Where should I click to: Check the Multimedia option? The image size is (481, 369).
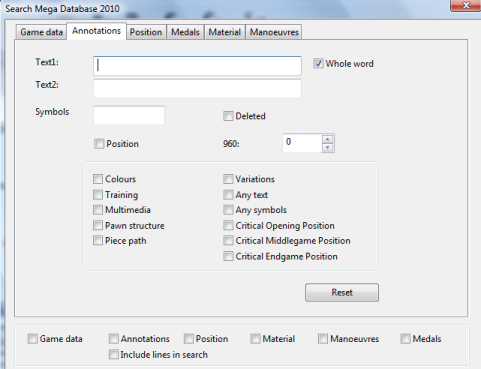[98, 210]
